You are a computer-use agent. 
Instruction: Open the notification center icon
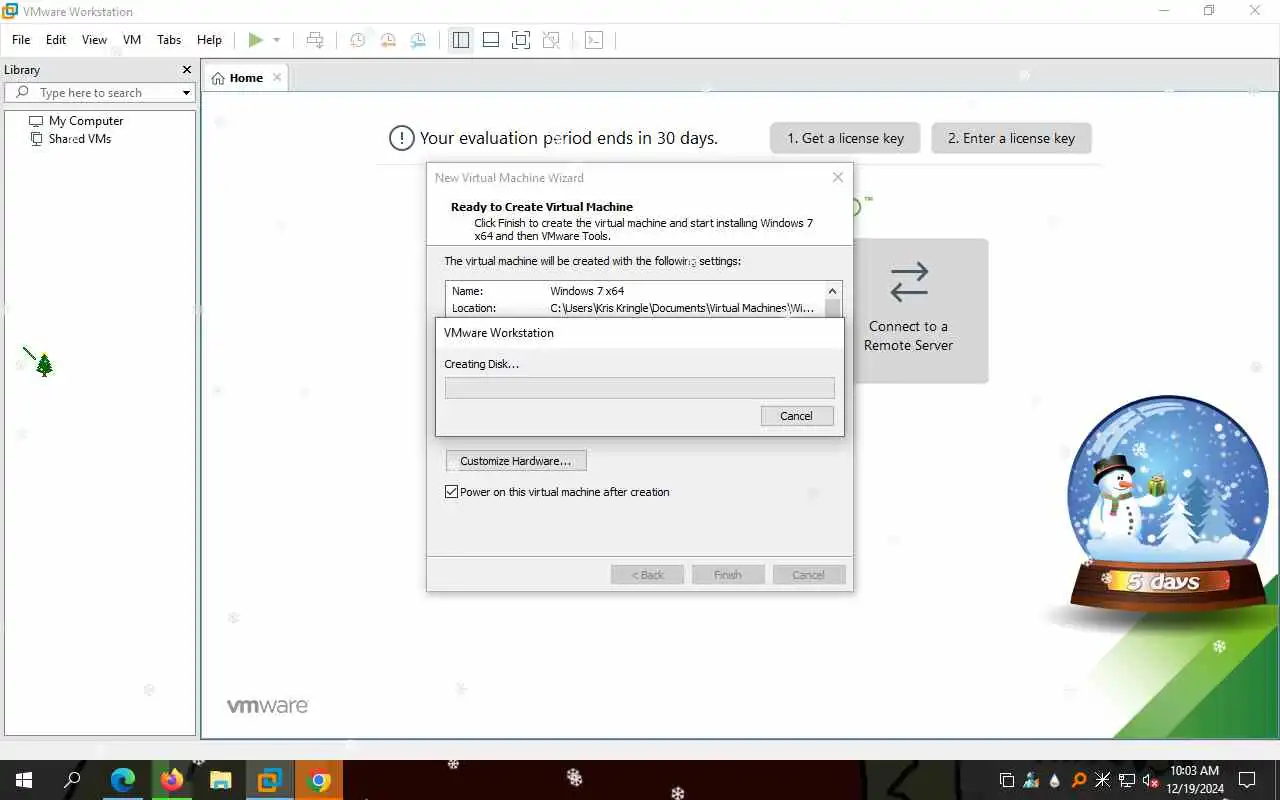point(1247,780)
